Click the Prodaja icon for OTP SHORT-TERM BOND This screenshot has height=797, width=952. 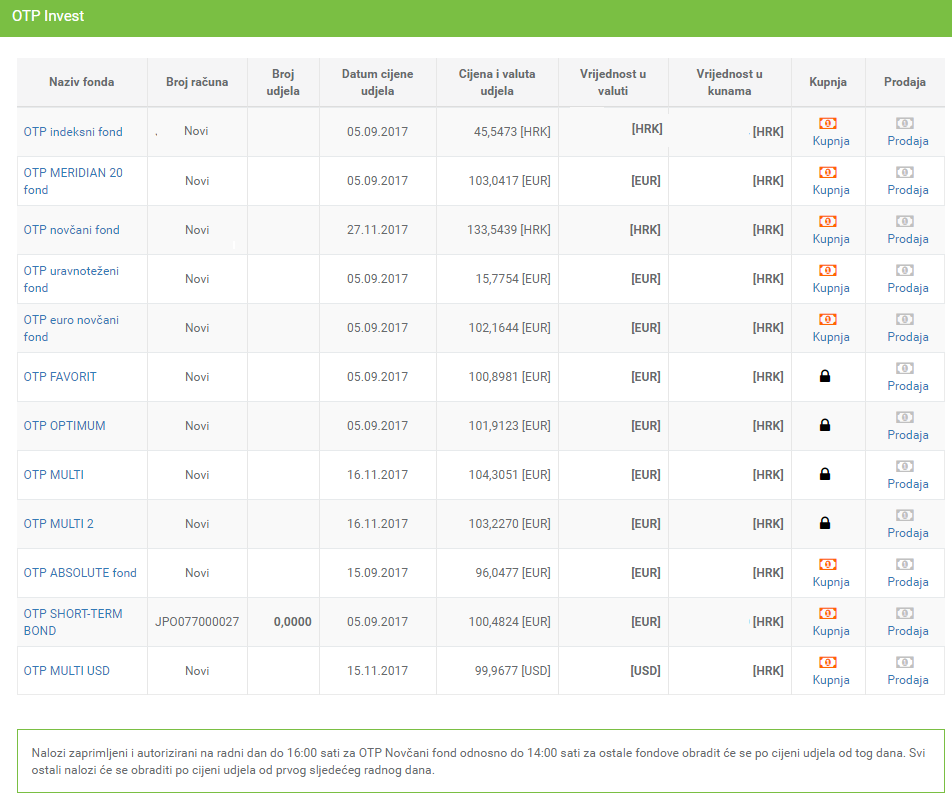(905, 614)
